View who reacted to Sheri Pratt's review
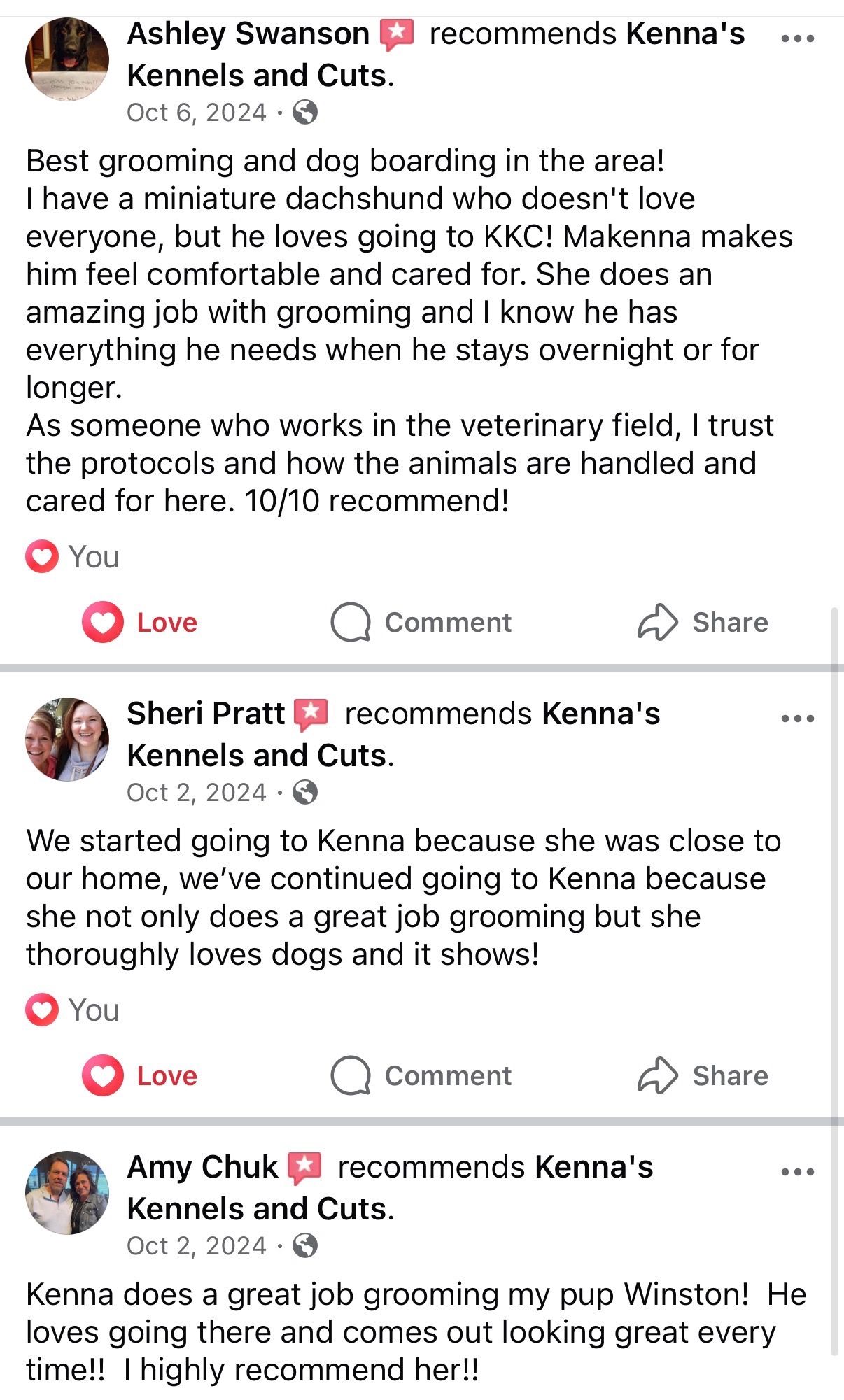844x1400 pixels. [x=73, y=1010]
